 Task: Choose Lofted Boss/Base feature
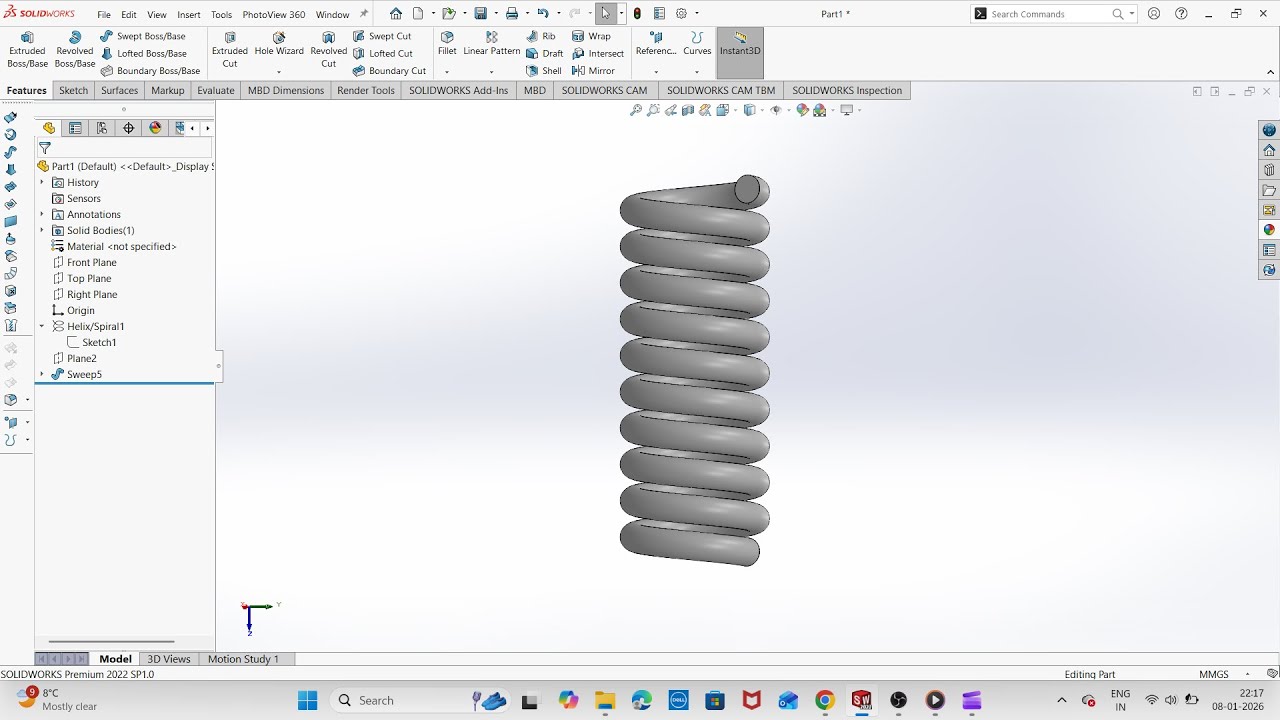143,54
